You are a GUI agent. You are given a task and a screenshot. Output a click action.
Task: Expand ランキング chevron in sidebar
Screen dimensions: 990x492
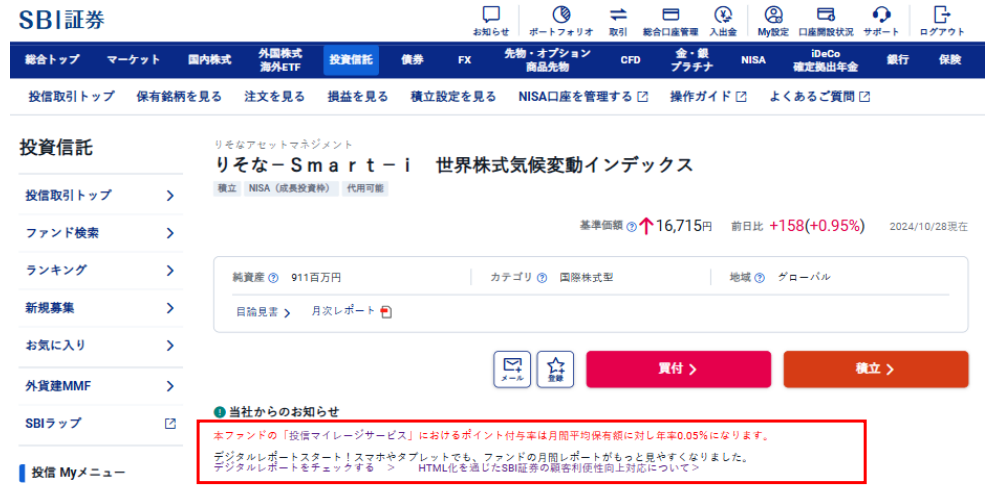(x=170, y=270)
